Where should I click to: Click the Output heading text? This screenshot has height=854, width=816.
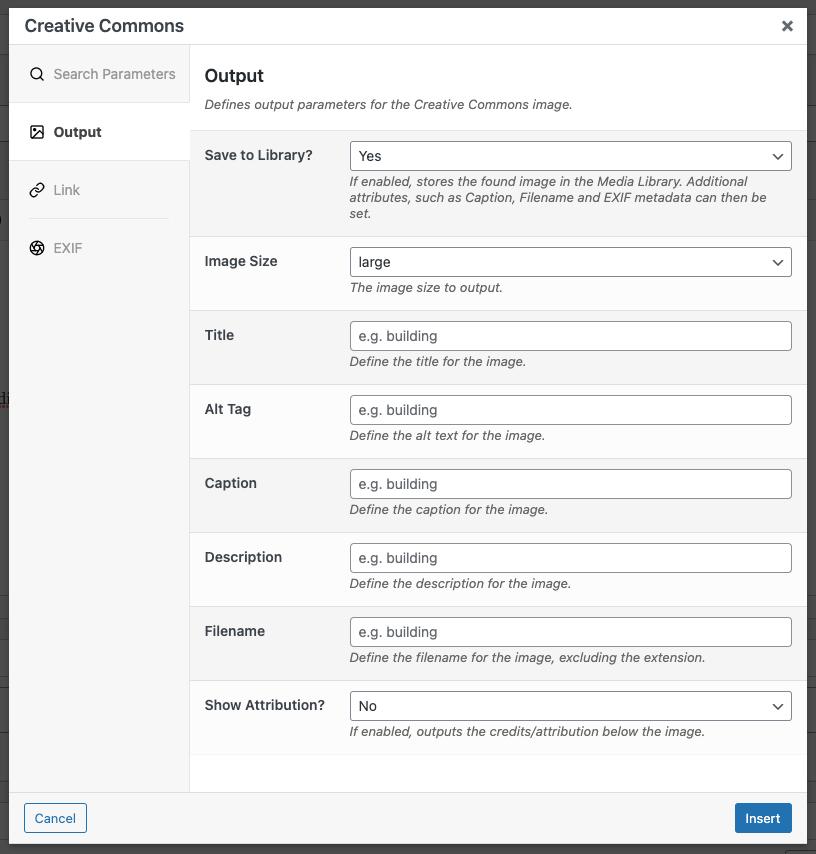point(234,76)
